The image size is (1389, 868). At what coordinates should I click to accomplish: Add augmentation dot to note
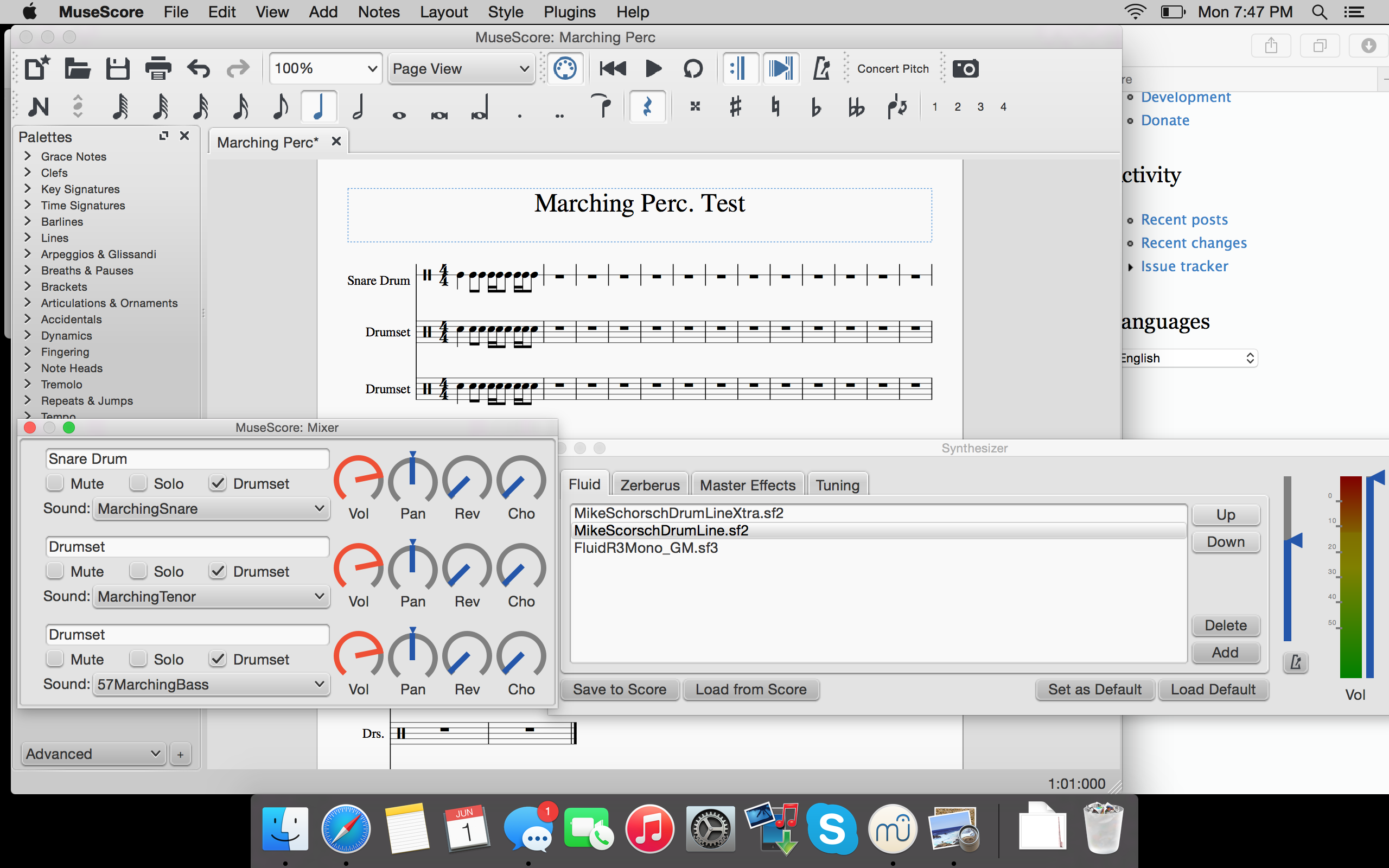[519, 115]
